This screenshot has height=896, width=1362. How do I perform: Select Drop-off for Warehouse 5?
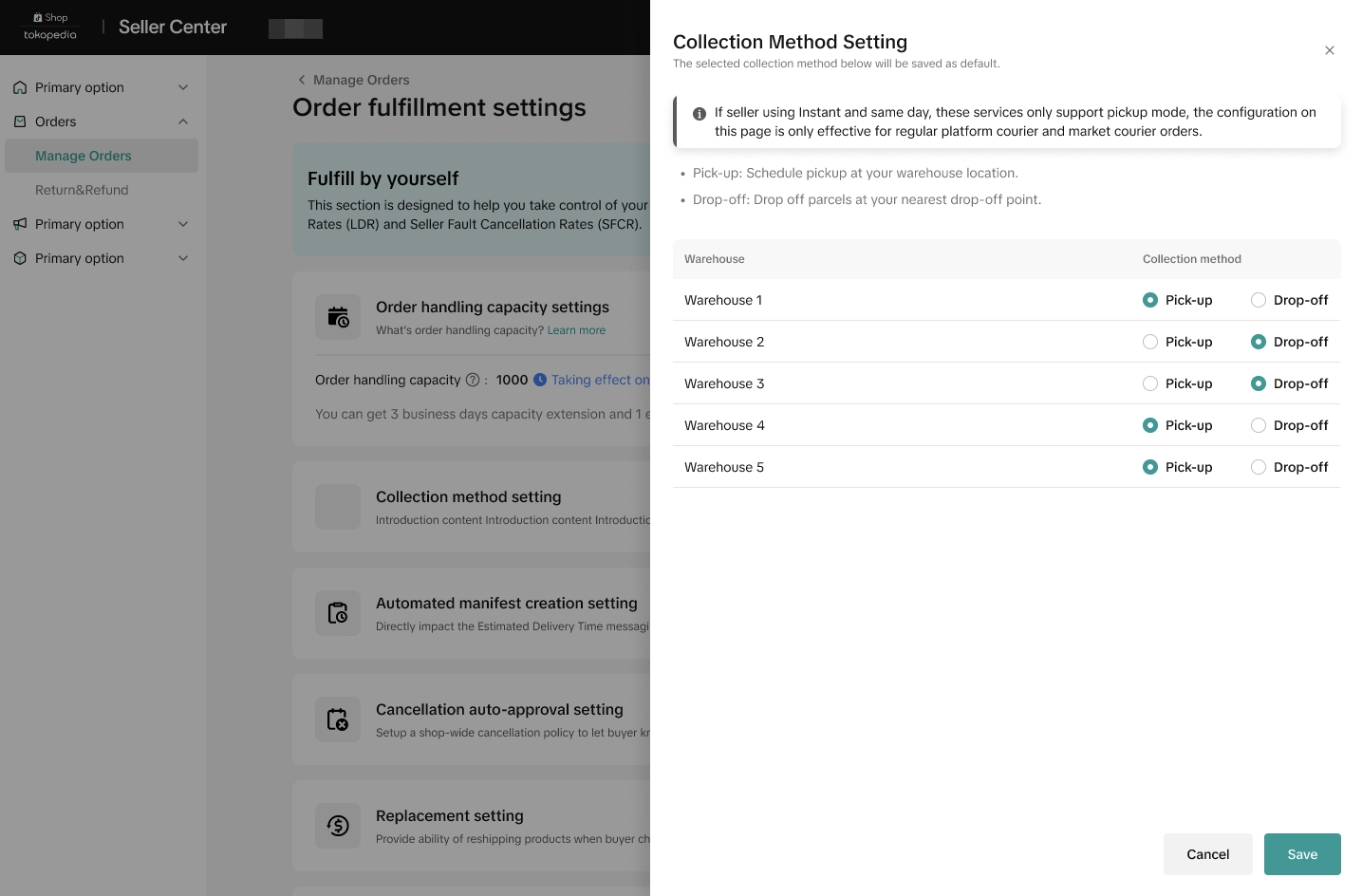[1259, 467]
